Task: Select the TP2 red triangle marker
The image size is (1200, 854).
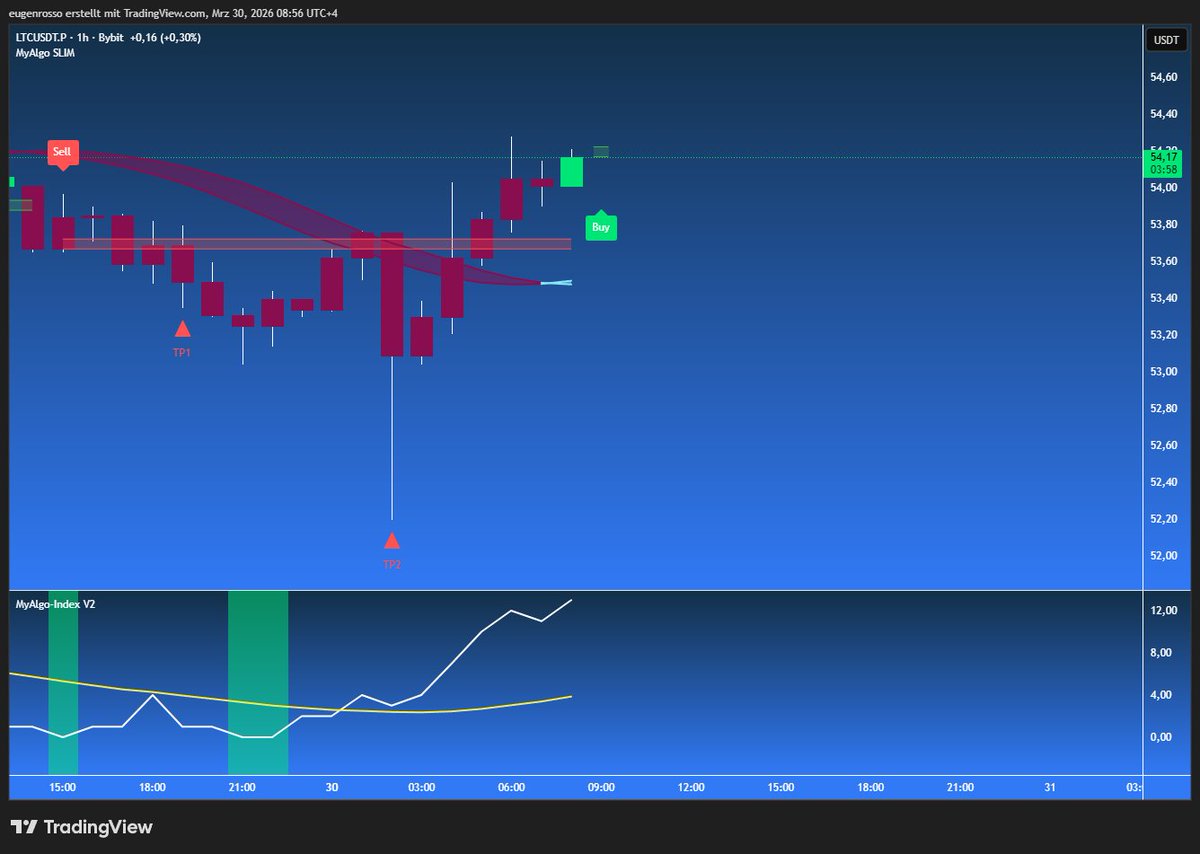Action: point(392,541)
